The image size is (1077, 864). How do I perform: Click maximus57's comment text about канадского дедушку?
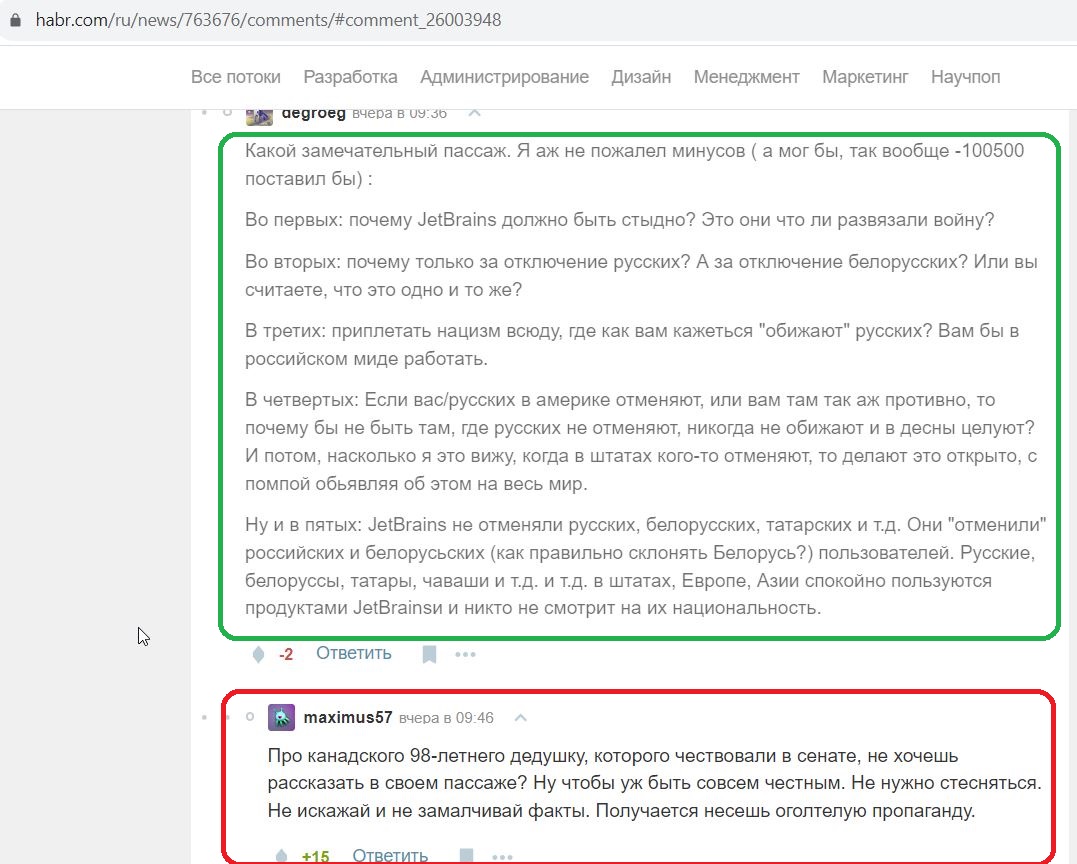[655, 783]
